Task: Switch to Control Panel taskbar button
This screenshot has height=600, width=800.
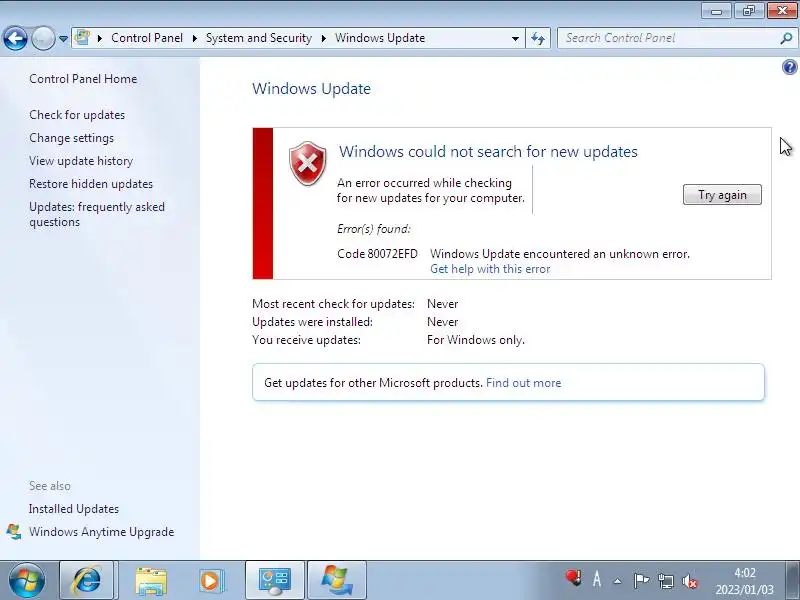Action: point(275,581)
